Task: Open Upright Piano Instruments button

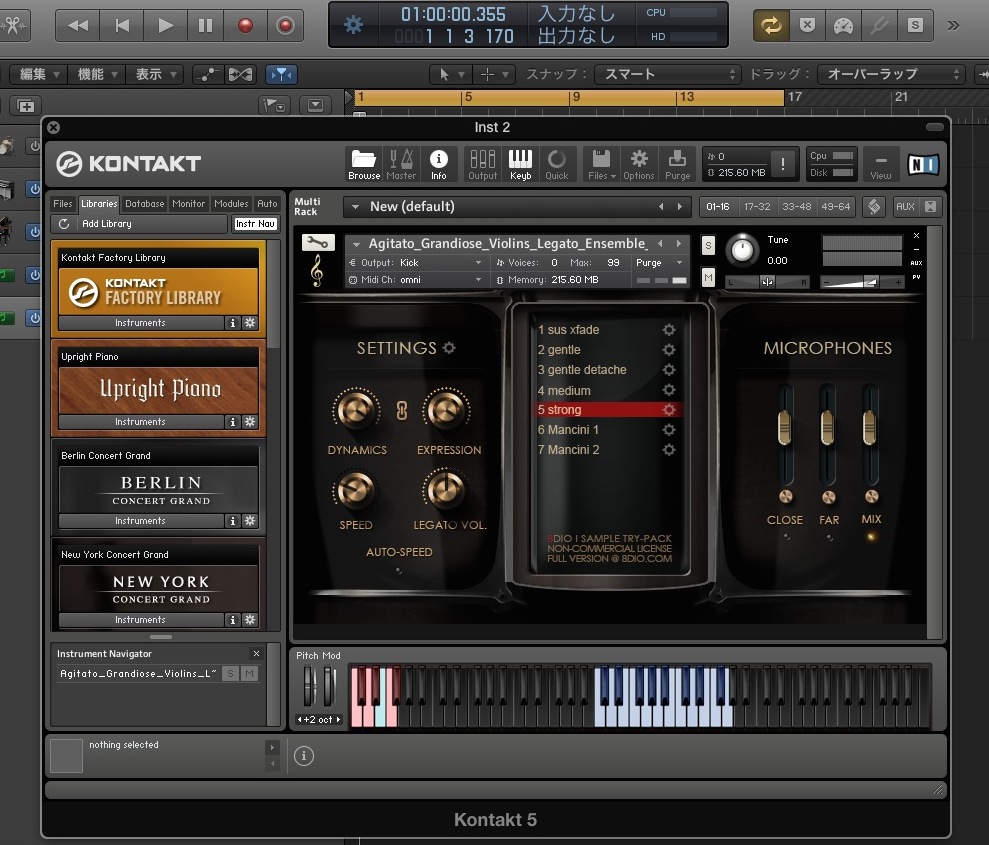Action: (x=141, y=422)
